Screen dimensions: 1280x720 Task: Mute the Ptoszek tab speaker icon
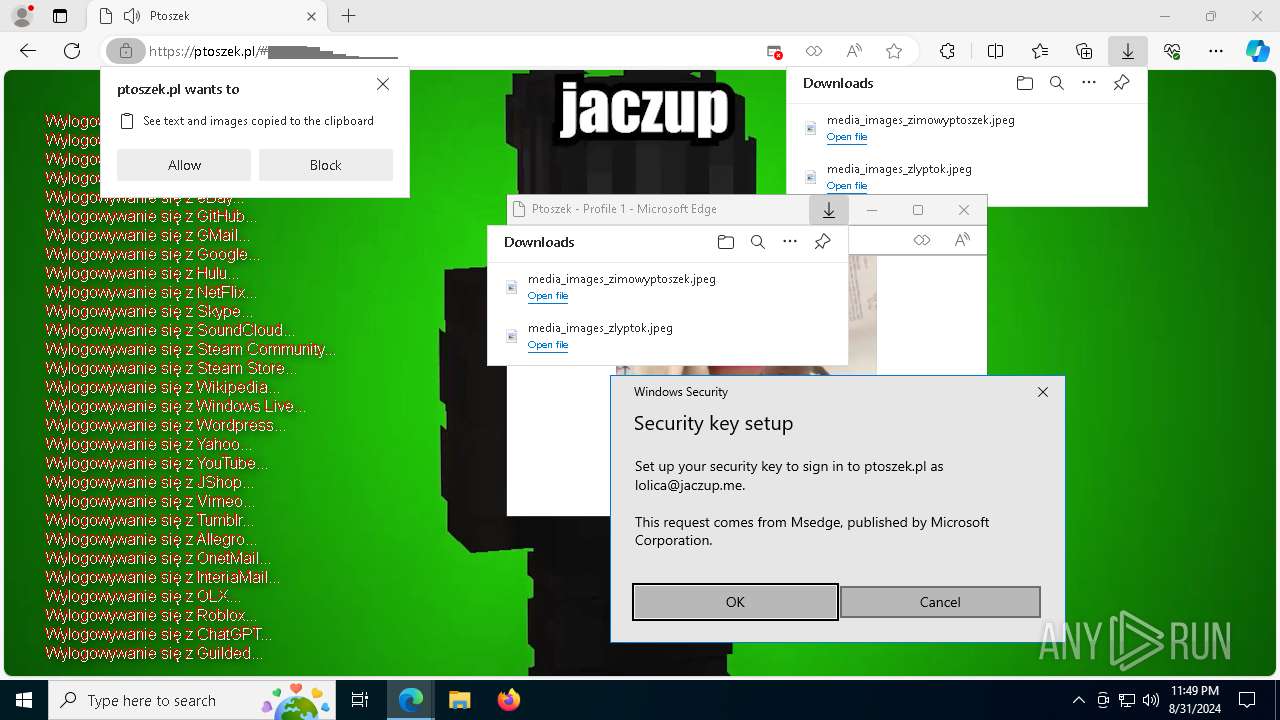click(131, 16)
